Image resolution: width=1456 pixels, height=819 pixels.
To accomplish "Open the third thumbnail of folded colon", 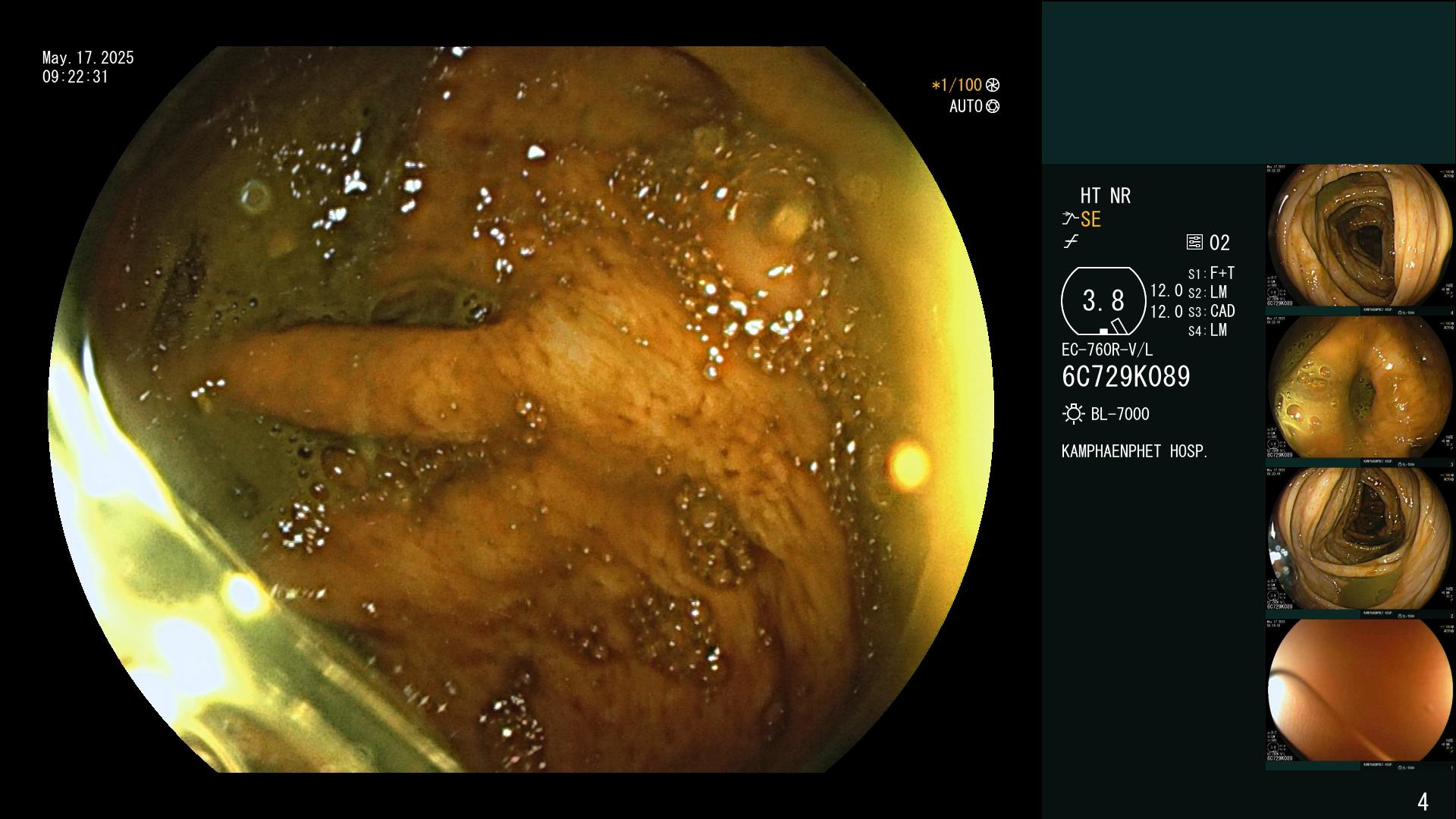I will point(1359,542).
